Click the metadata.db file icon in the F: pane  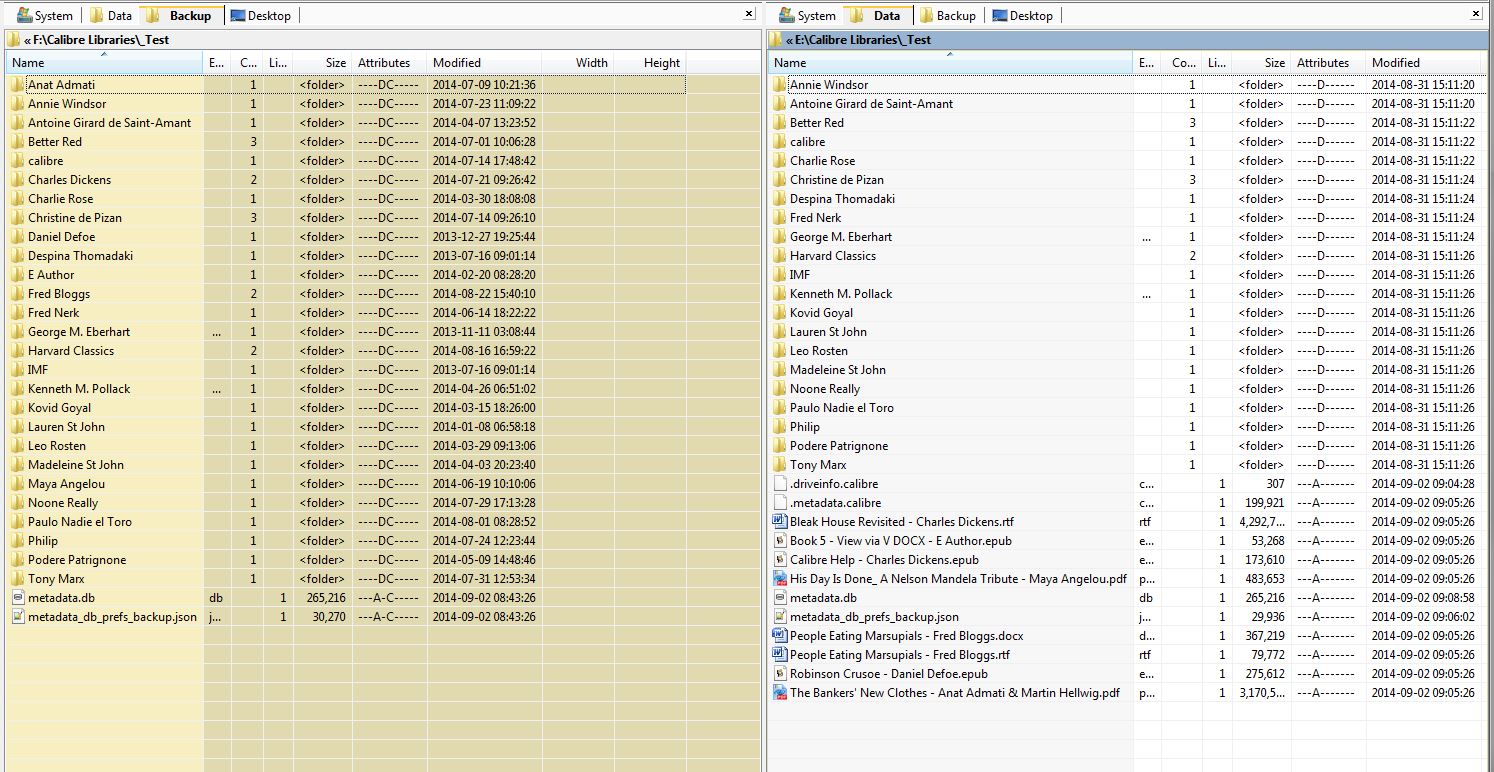[x=17, y=598]
